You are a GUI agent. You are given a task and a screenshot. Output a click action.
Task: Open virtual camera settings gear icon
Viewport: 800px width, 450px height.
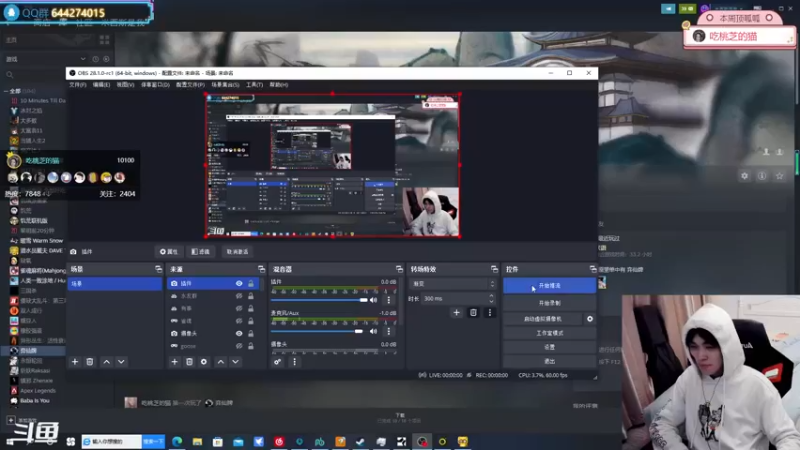click(590, 319)
